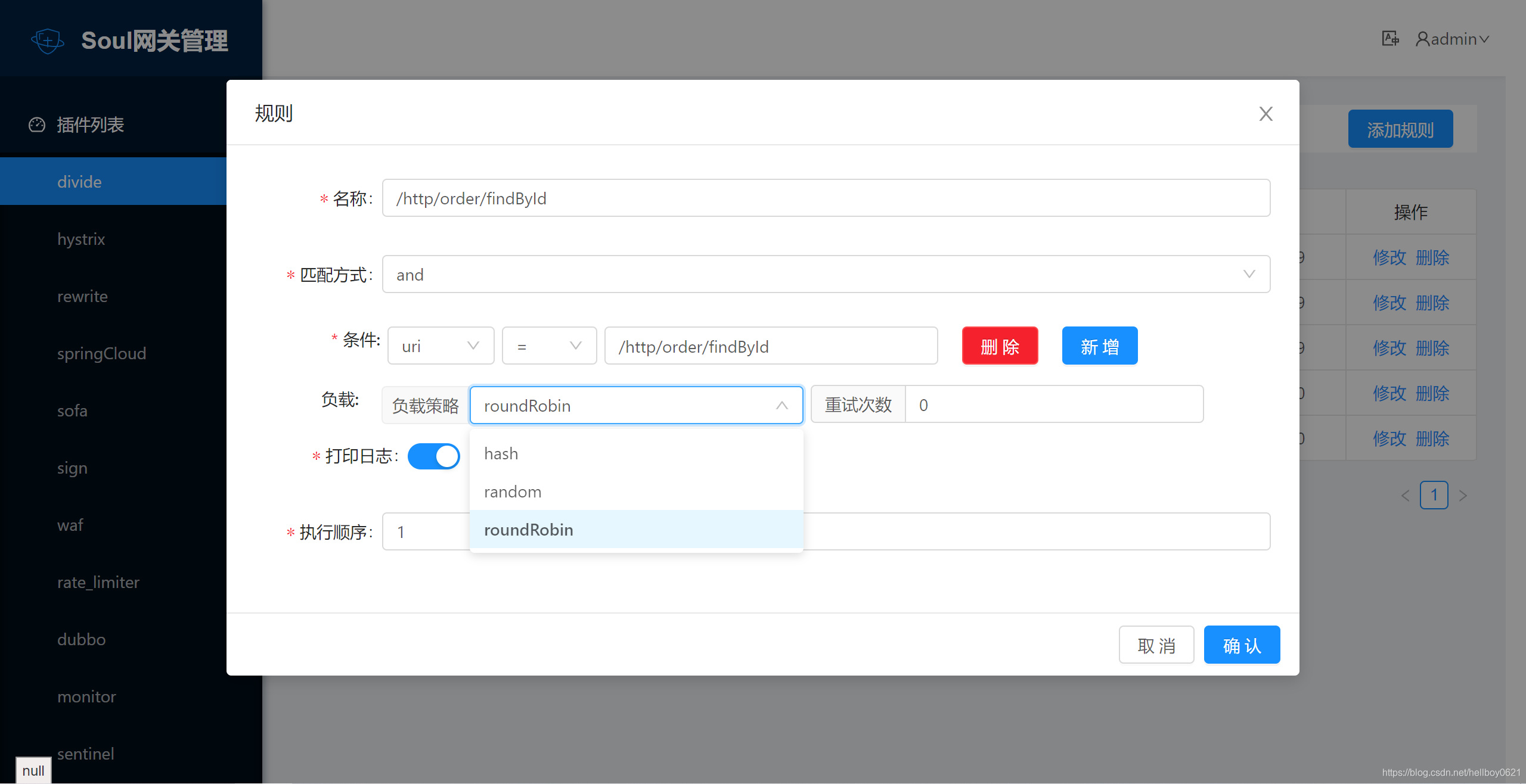Confirm the rule with the blue button

[x=1242, y=645]
